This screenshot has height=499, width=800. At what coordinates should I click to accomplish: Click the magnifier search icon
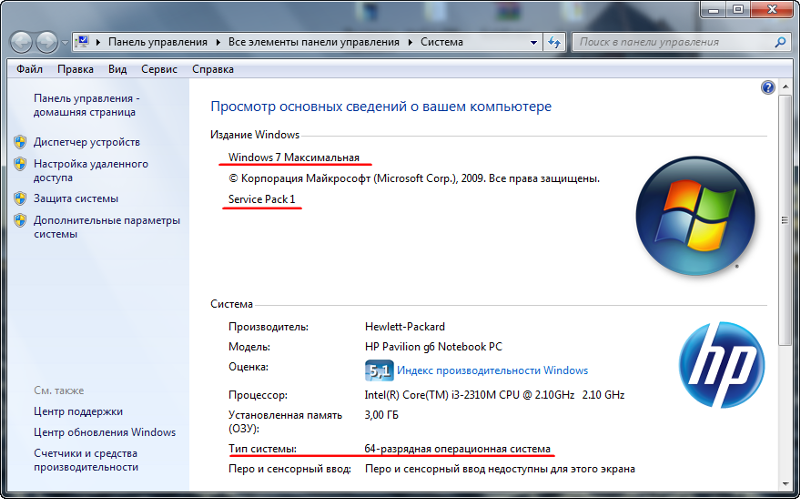(x=780, y=42)
